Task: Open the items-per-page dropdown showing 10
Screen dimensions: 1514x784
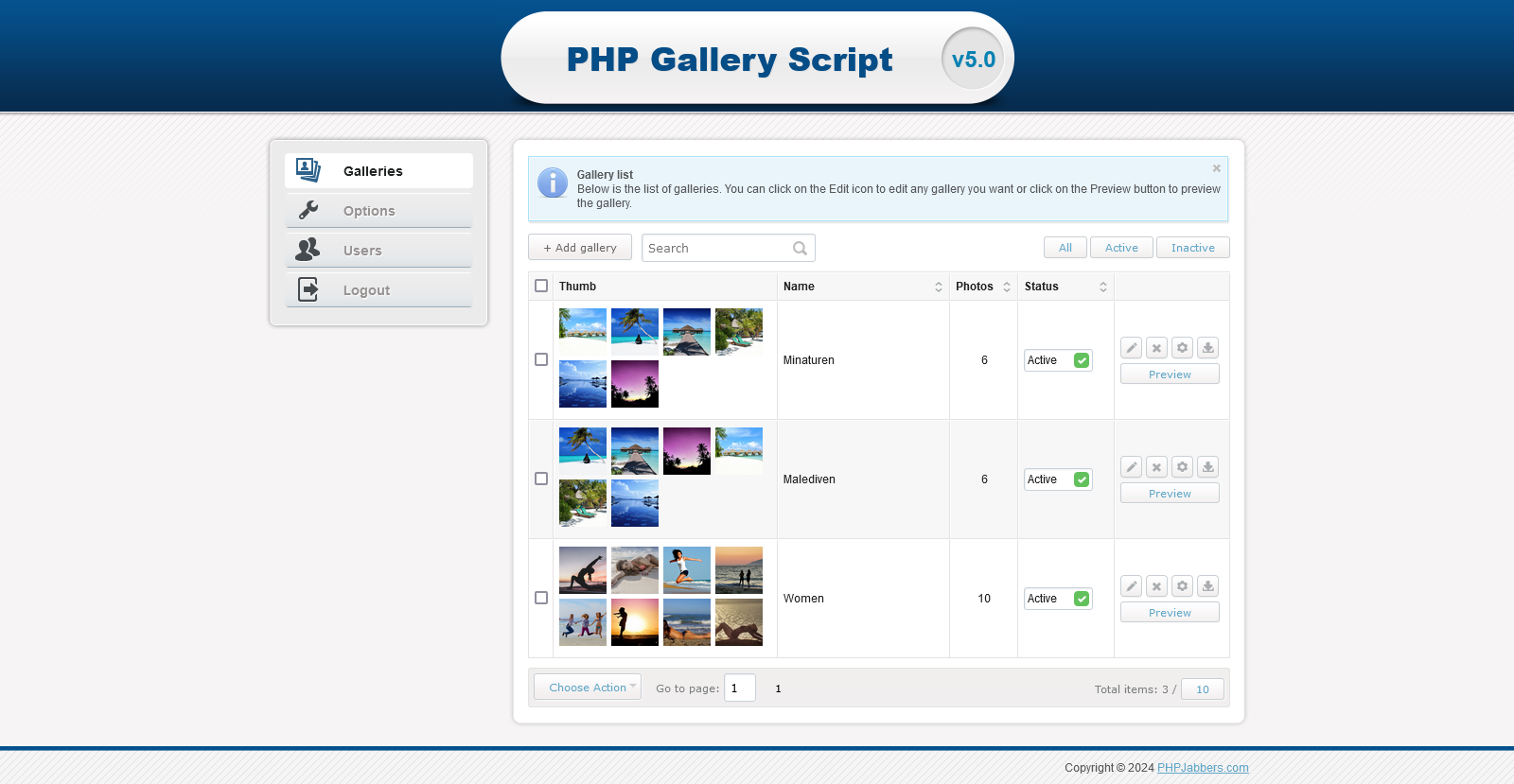Action: (1202, 689)
